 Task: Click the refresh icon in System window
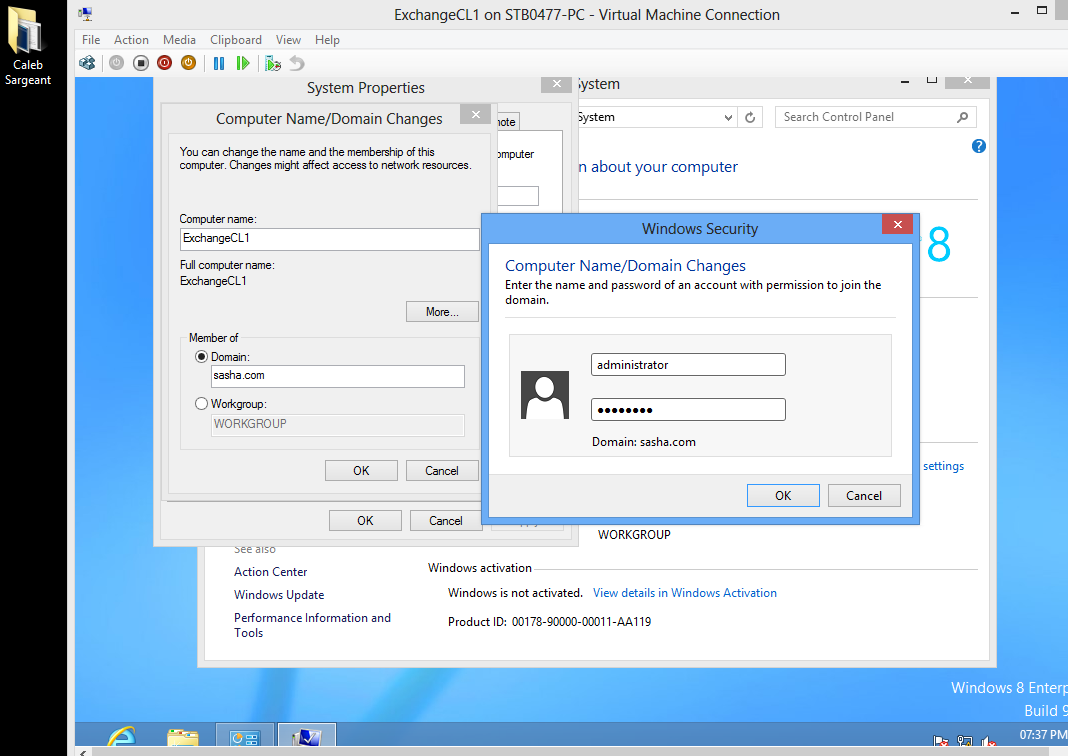coord(750,117)
